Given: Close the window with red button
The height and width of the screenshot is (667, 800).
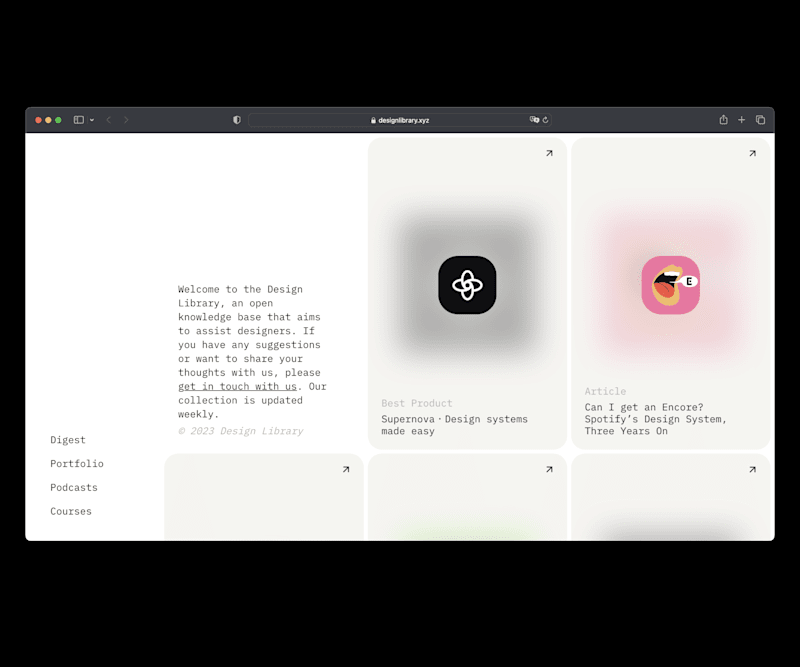Looking at the screenshot, I should pyautogui.click(x=38, y=120).
